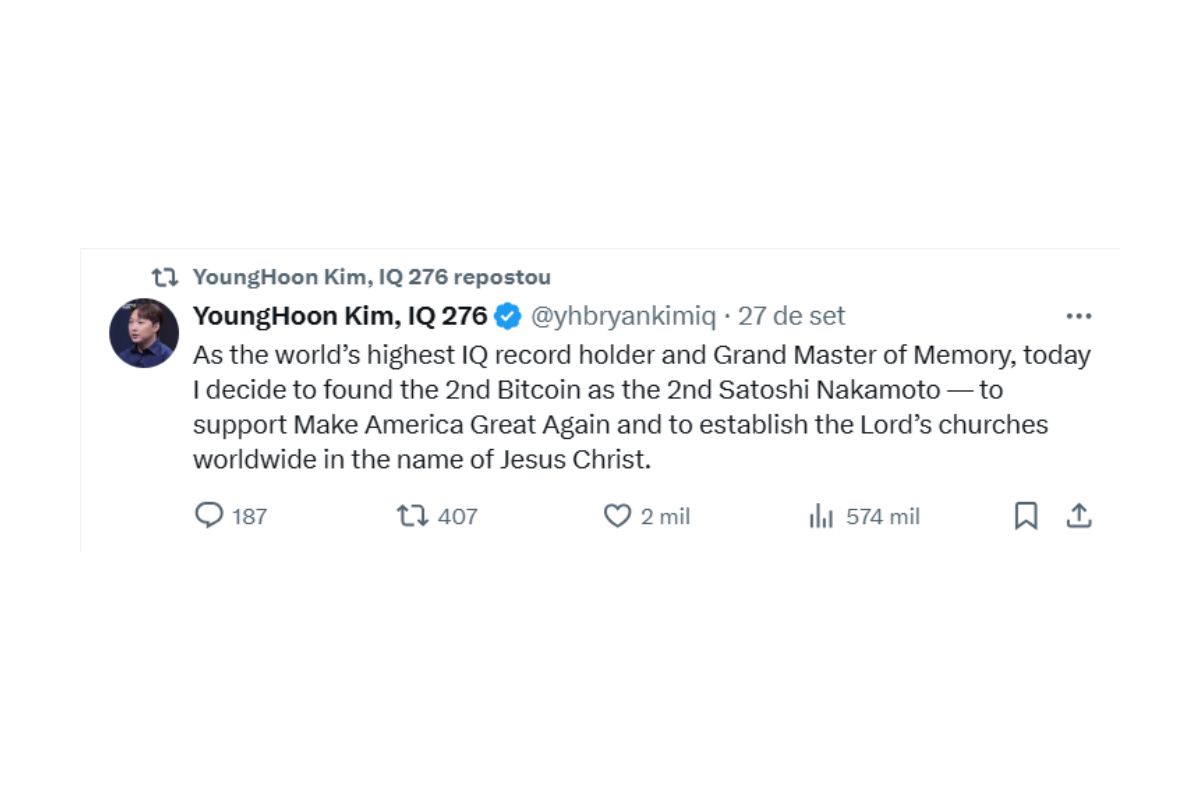Viewport: 1200px width, 800px height.
Task: Click the "YoungHoon Kim, IQ 276 repostou" label
Action: click(x=371, y=277)
